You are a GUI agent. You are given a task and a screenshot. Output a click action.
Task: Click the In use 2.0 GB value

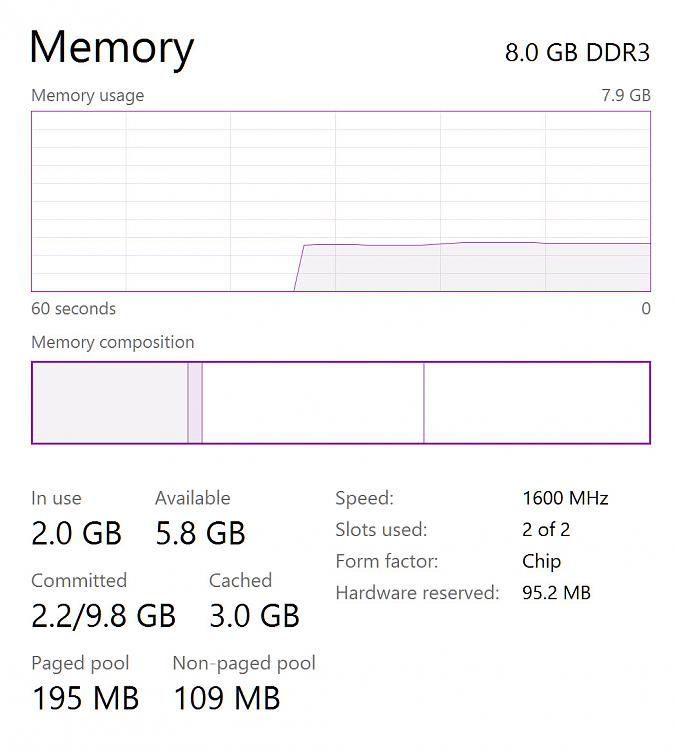[77, 533]
